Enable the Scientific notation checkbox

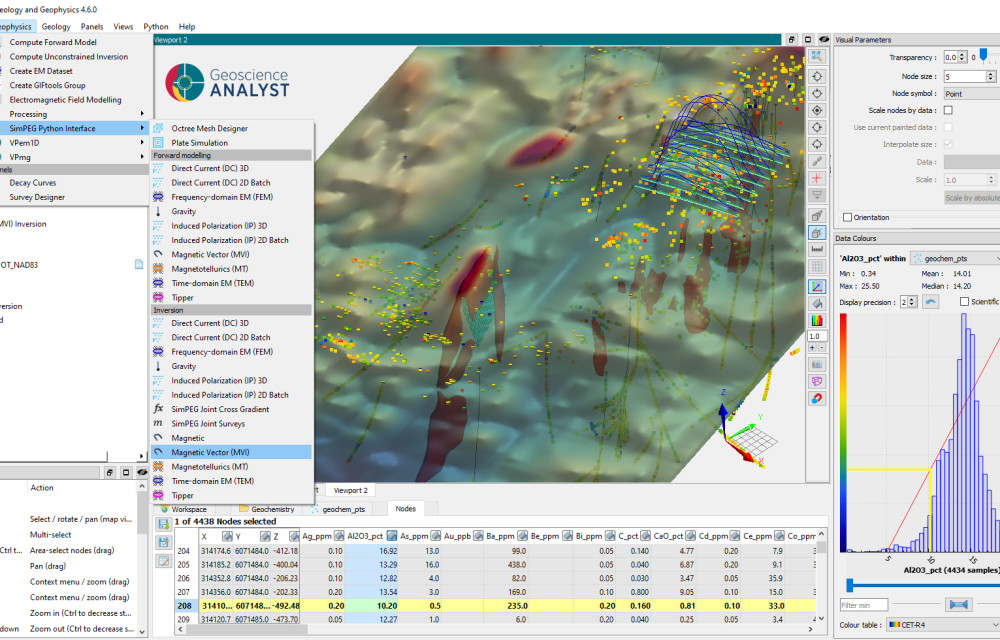pos(964,302)
